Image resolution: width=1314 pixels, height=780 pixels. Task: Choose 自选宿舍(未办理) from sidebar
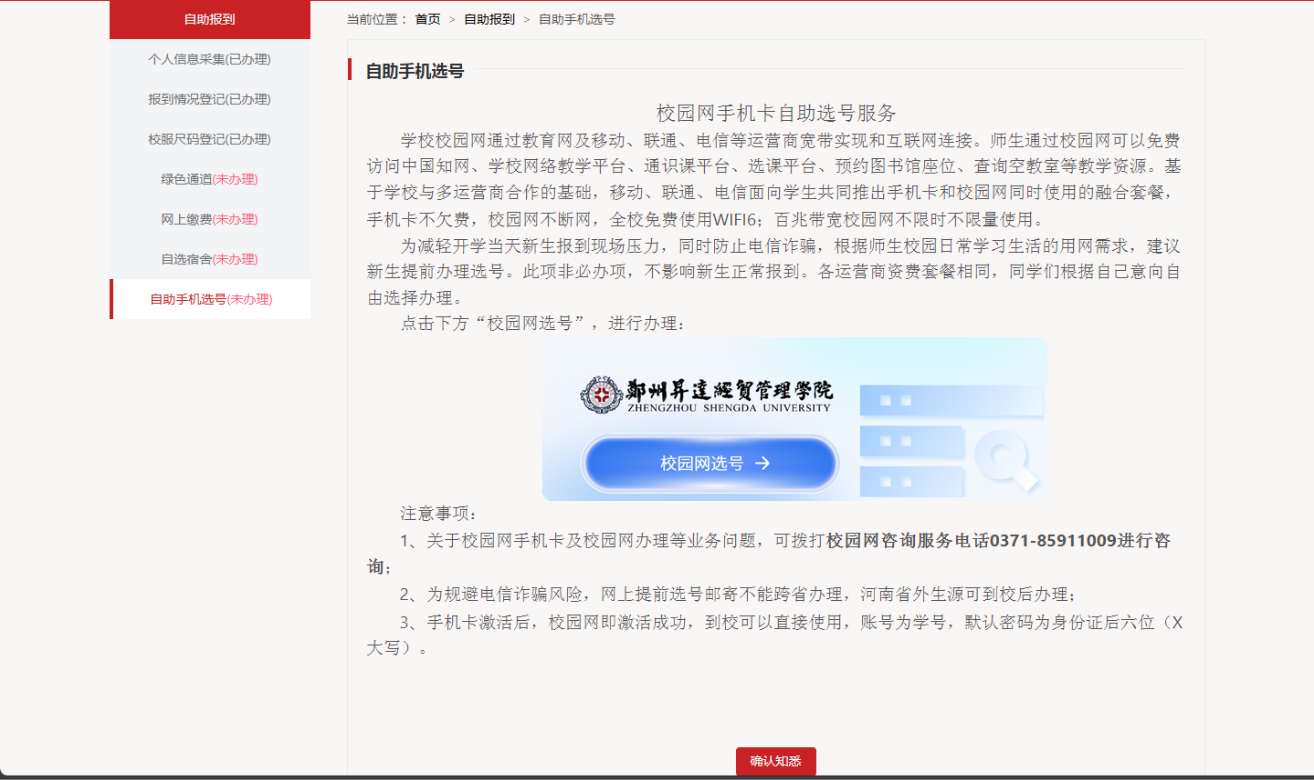point(210,259)
